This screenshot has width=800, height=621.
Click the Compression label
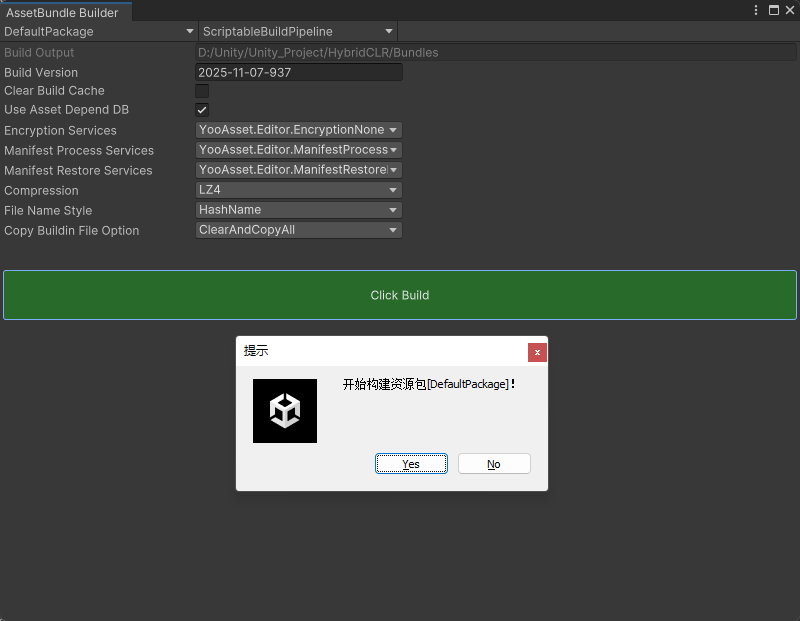click(x=41, y=190)
